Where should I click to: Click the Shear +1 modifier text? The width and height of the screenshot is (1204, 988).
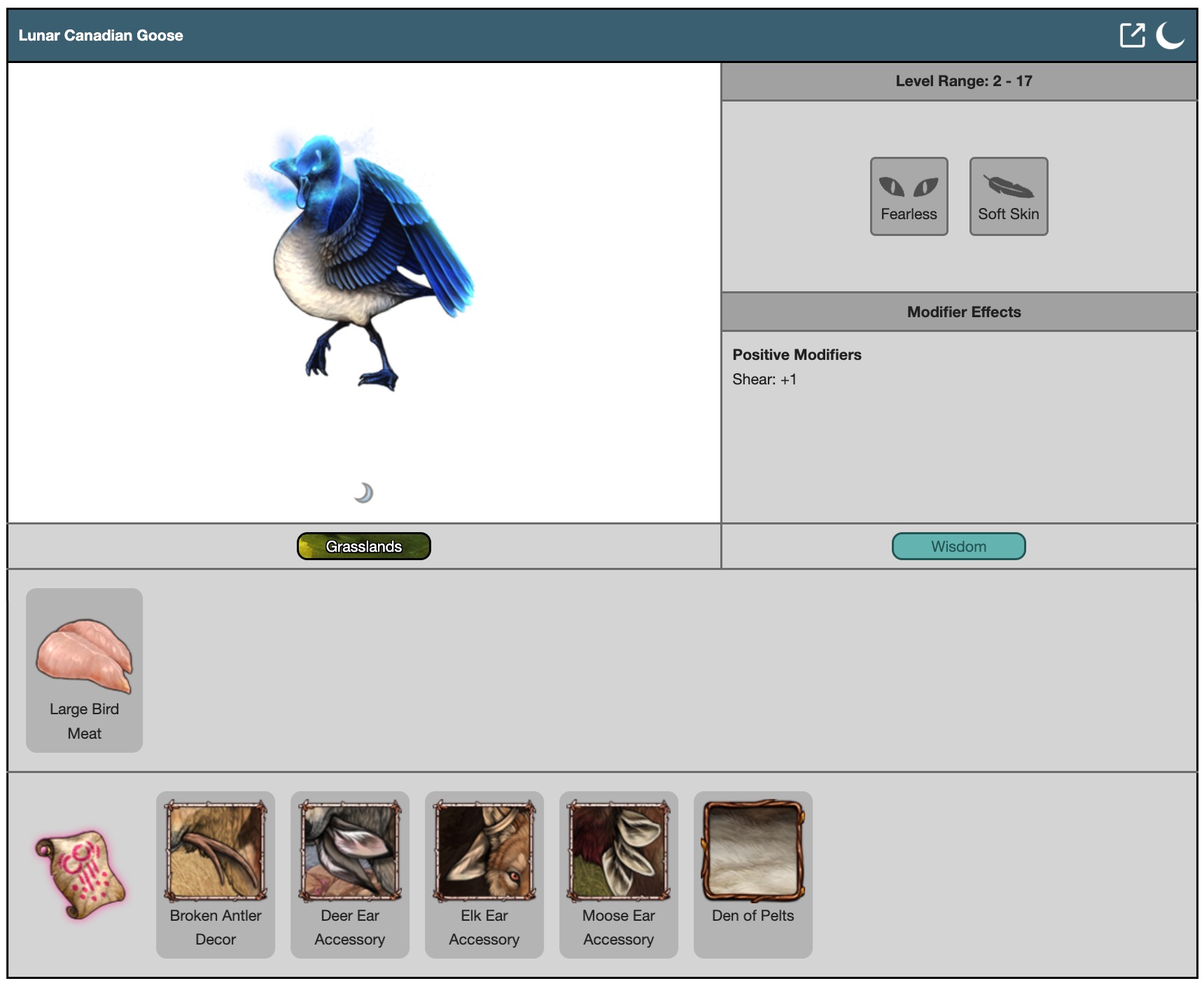[764, 380]
